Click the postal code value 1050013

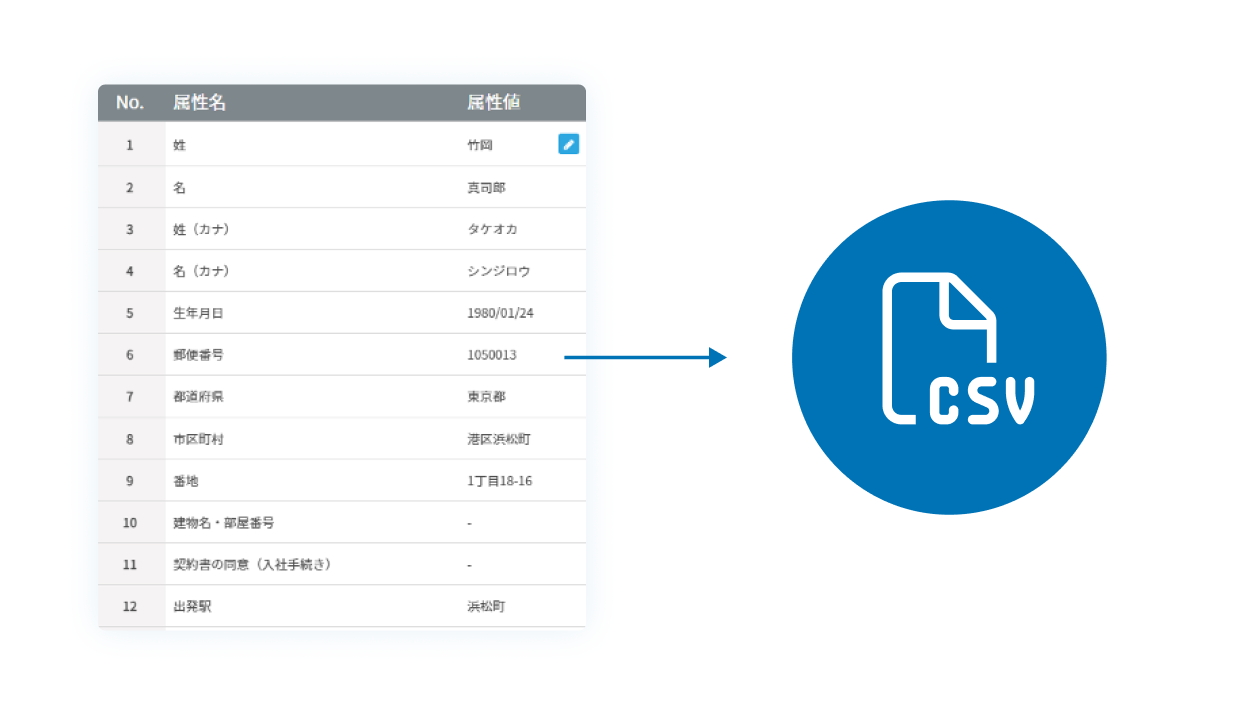pos(492,356)
